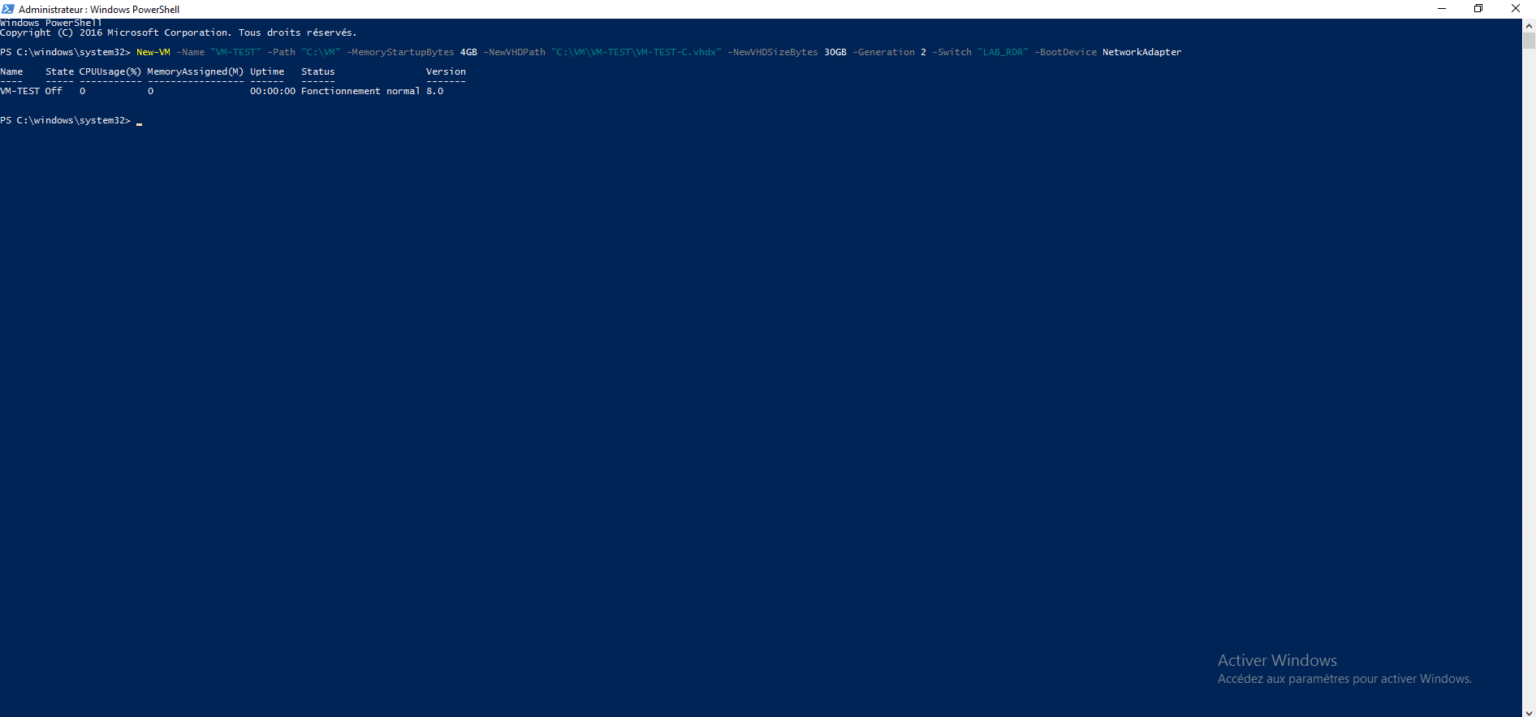Click the 4GB value in command
Screen dimensions: 1536x717
coord(468,52)
